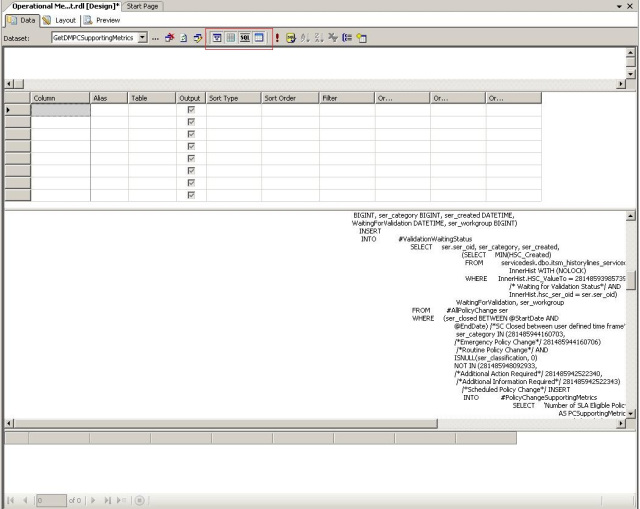Toggle the Show Diagram Pane icon
This screenshot has width=640, height=509.
217,38
